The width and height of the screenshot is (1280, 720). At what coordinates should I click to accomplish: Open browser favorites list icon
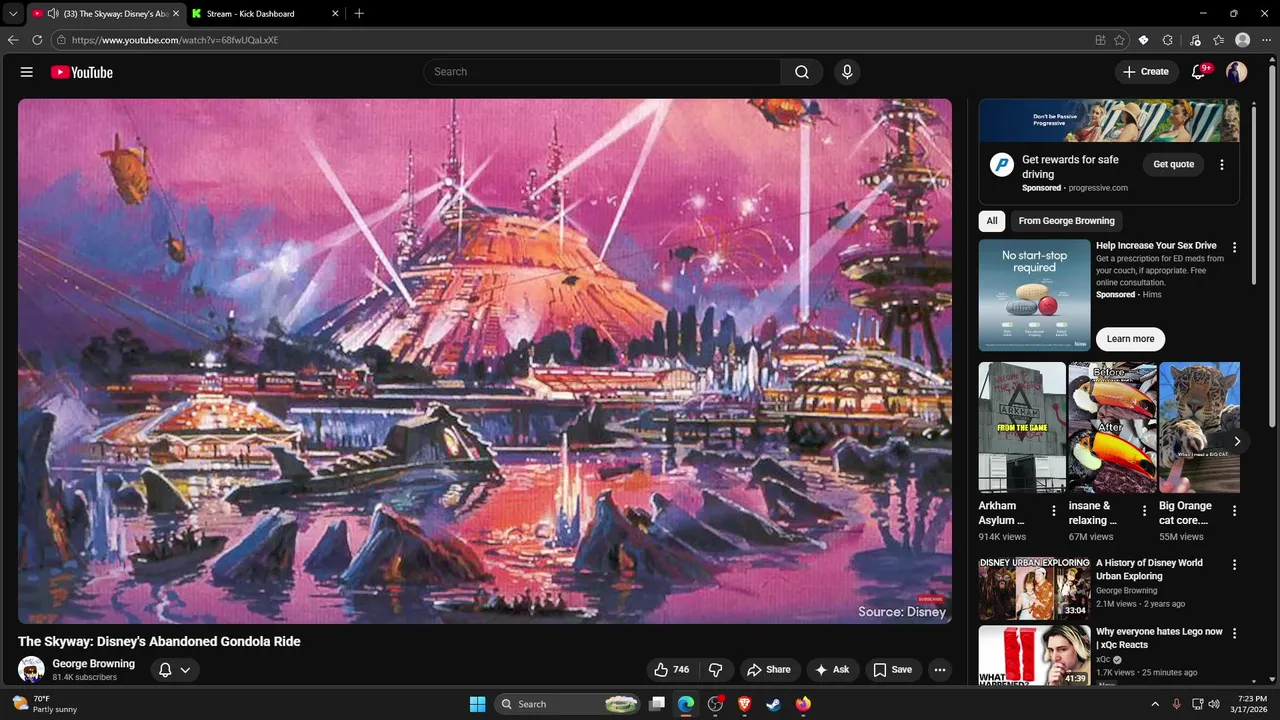click(1219, 40)
